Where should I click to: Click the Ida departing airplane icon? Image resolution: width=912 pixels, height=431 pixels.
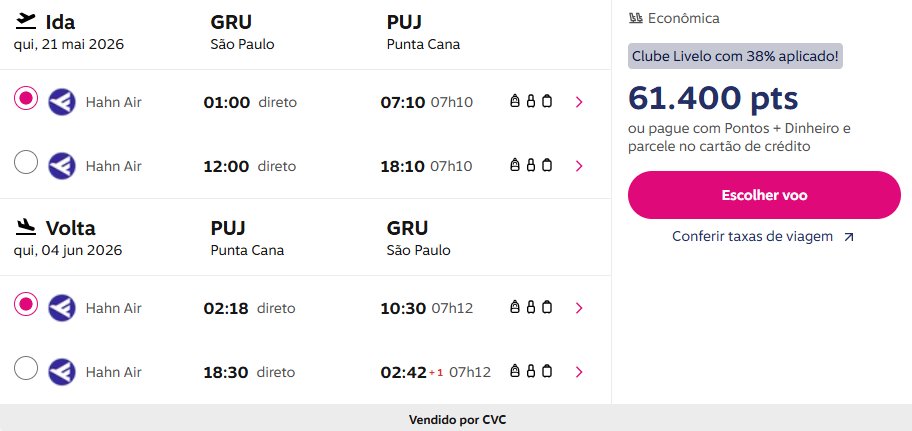click(26, 22)
